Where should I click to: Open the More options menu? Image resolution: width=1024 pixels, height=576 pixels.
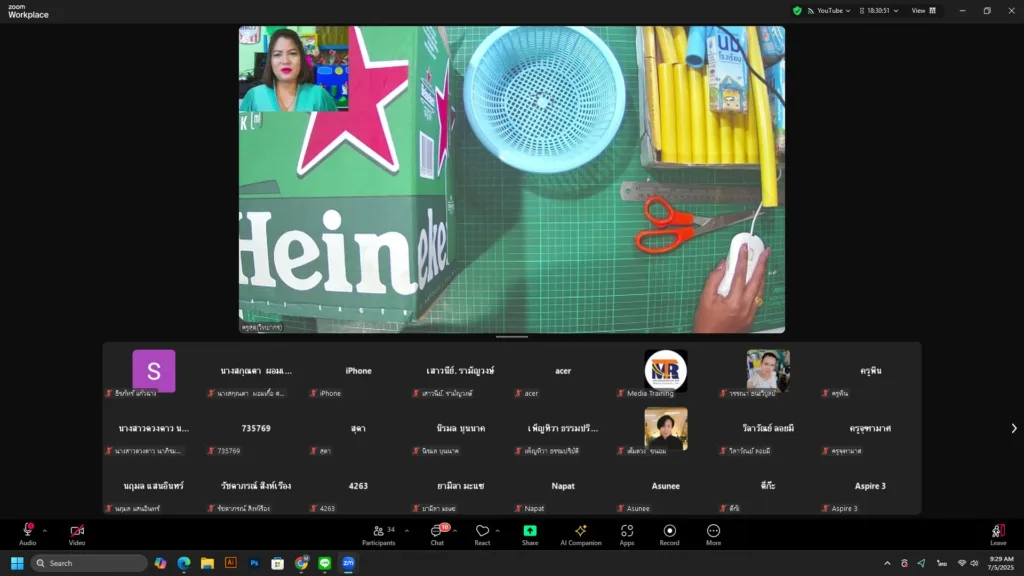tap(713, 531)
